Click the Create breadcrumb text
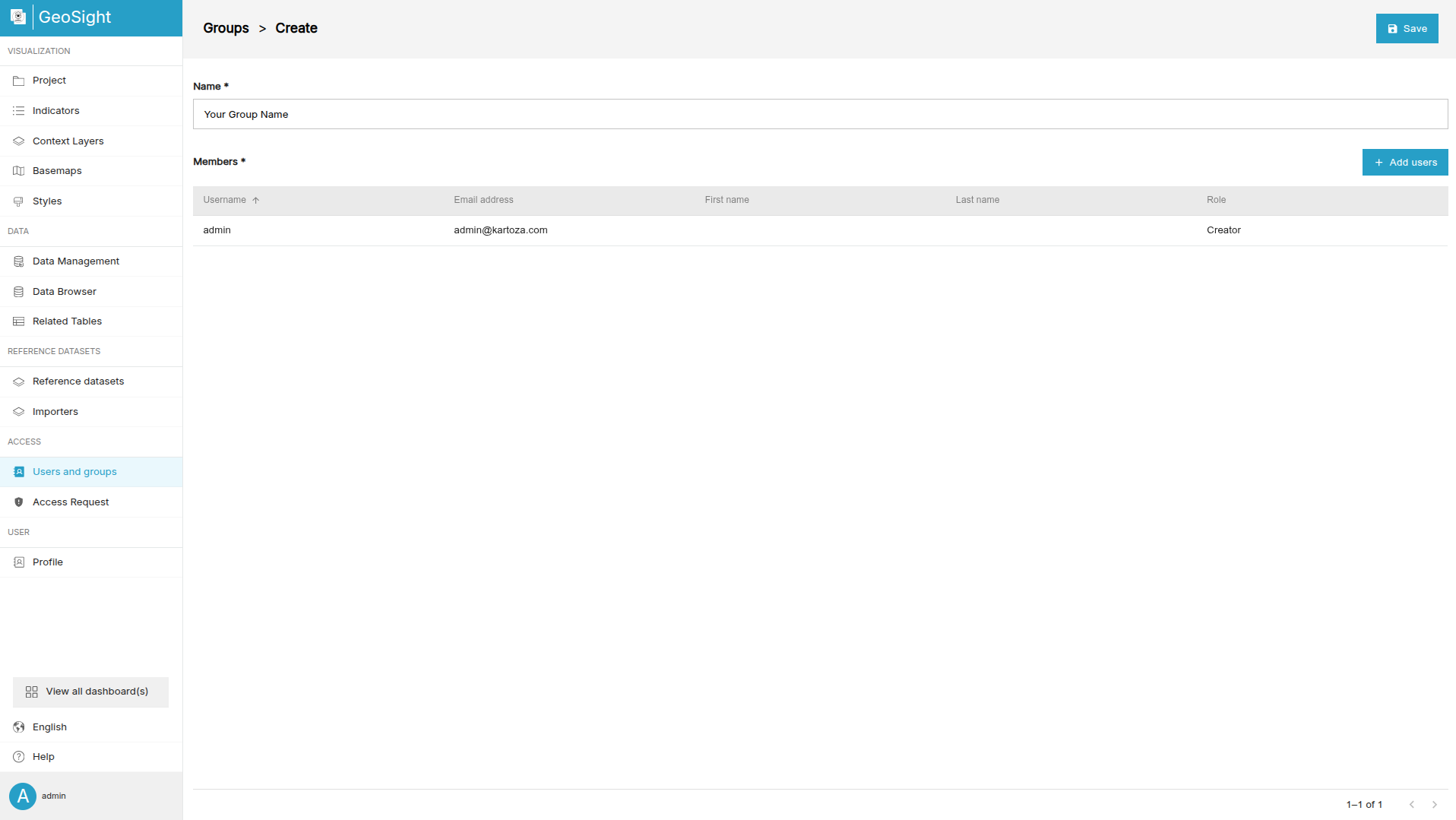This screenshot has height=820, width=1456. (x=296, y=28)
